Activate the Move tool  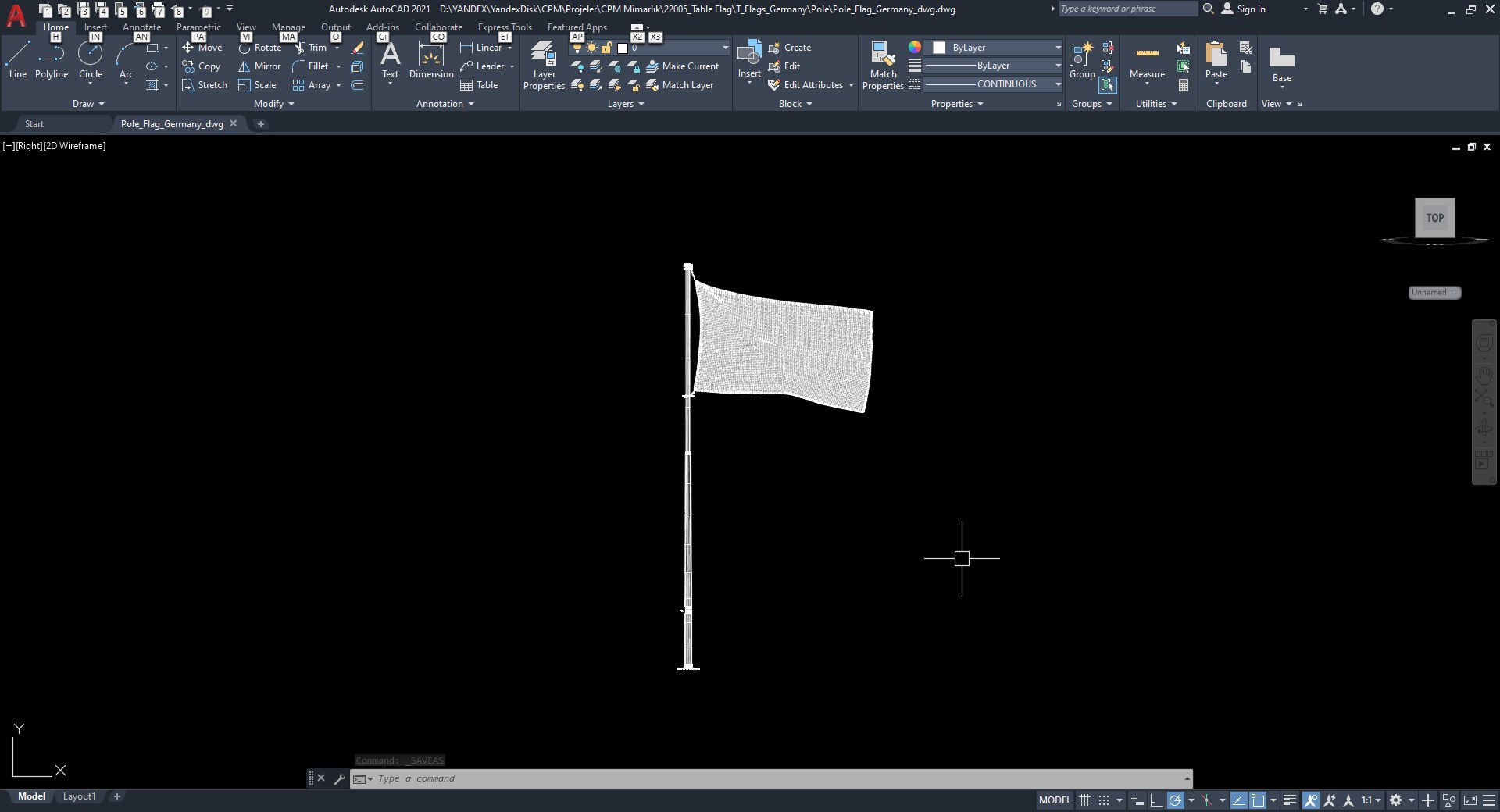(202, 48)
